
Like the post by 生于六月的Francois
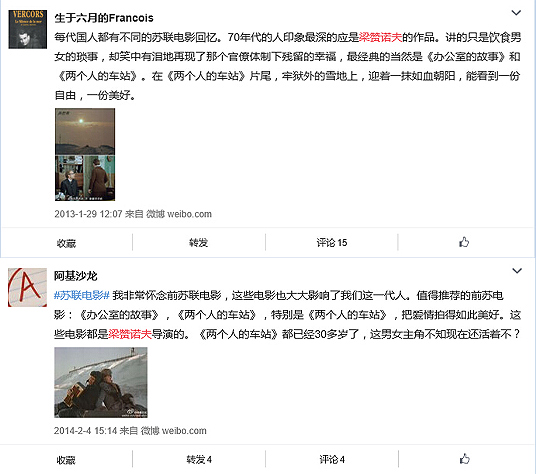point(464,242)
